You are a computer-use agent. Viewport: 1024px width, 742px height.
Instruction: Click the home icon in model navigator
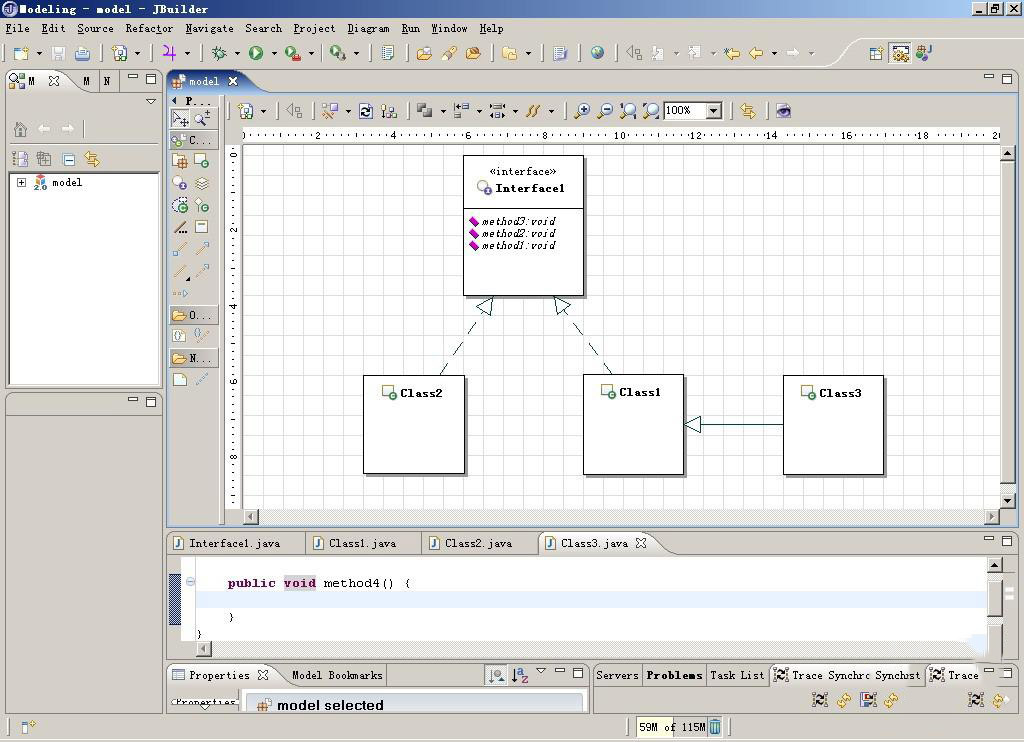click(x=20, y=129)
